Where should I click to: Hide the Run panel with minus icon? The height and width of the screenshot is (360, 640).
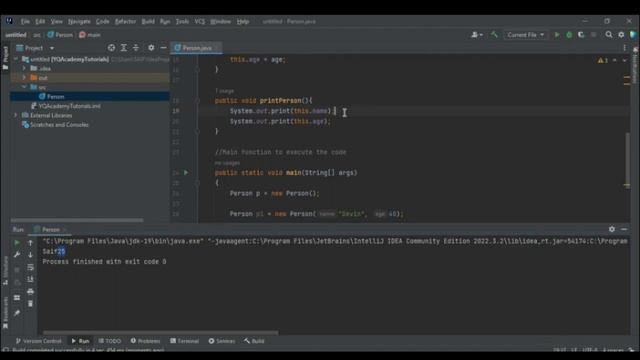[x=624, y=229]
